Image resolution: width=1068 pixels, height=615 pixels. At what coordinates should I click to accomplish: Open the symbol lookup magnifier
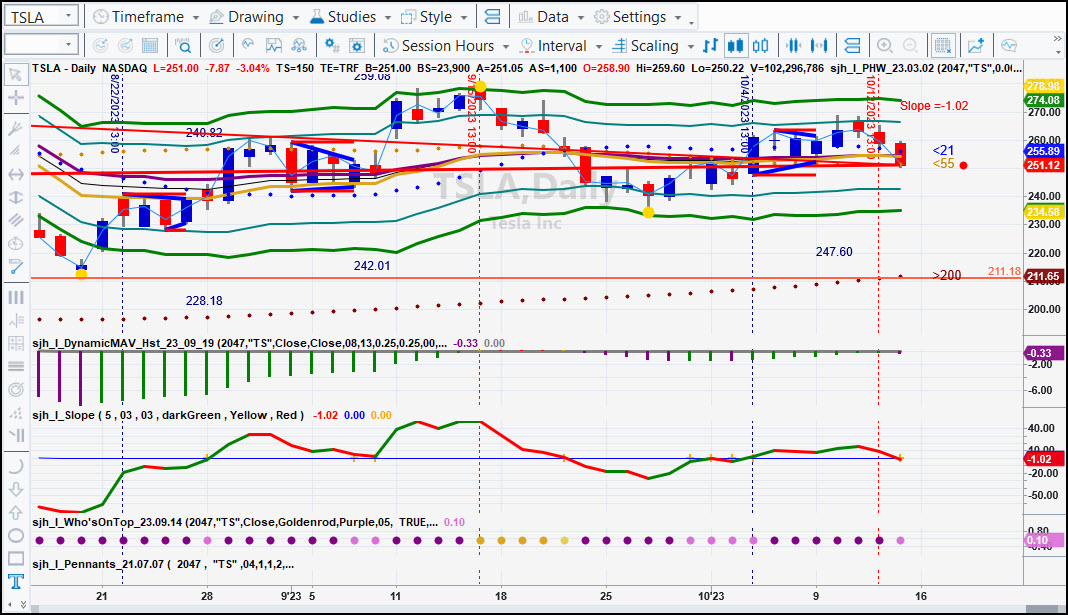point(183,46)
